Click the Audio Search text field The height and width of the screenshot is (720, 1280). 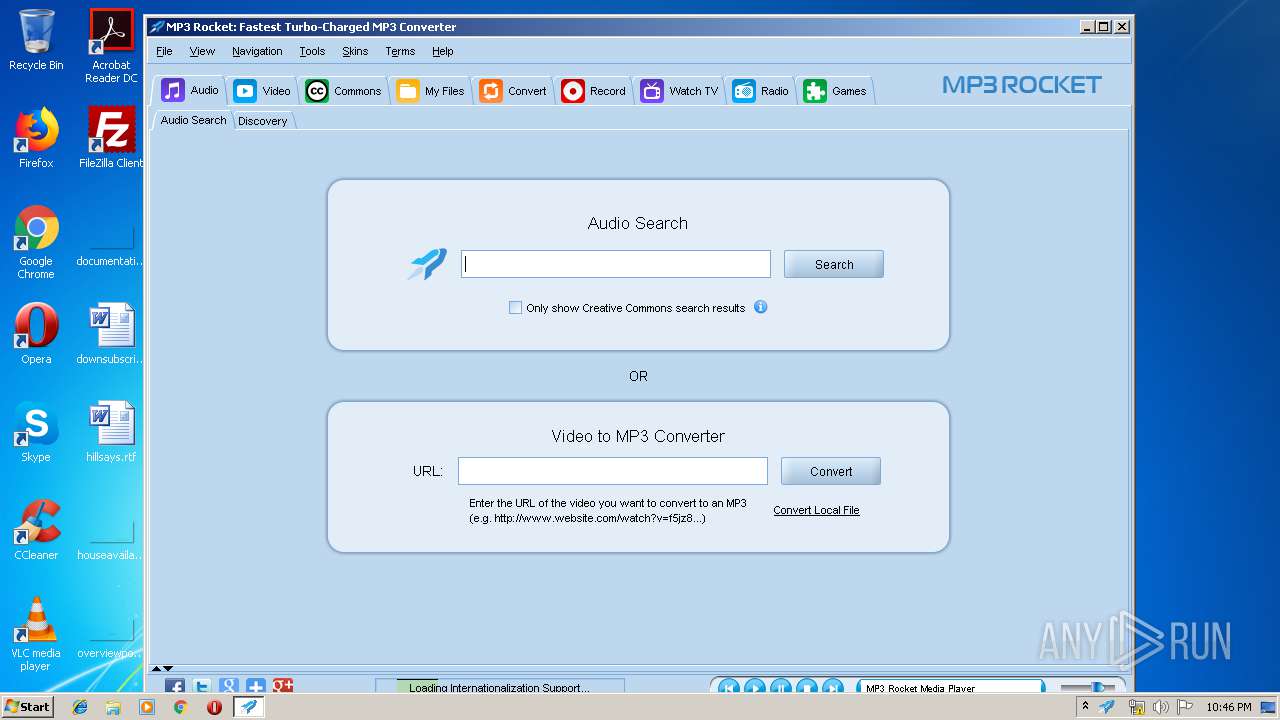pos(616,264)
